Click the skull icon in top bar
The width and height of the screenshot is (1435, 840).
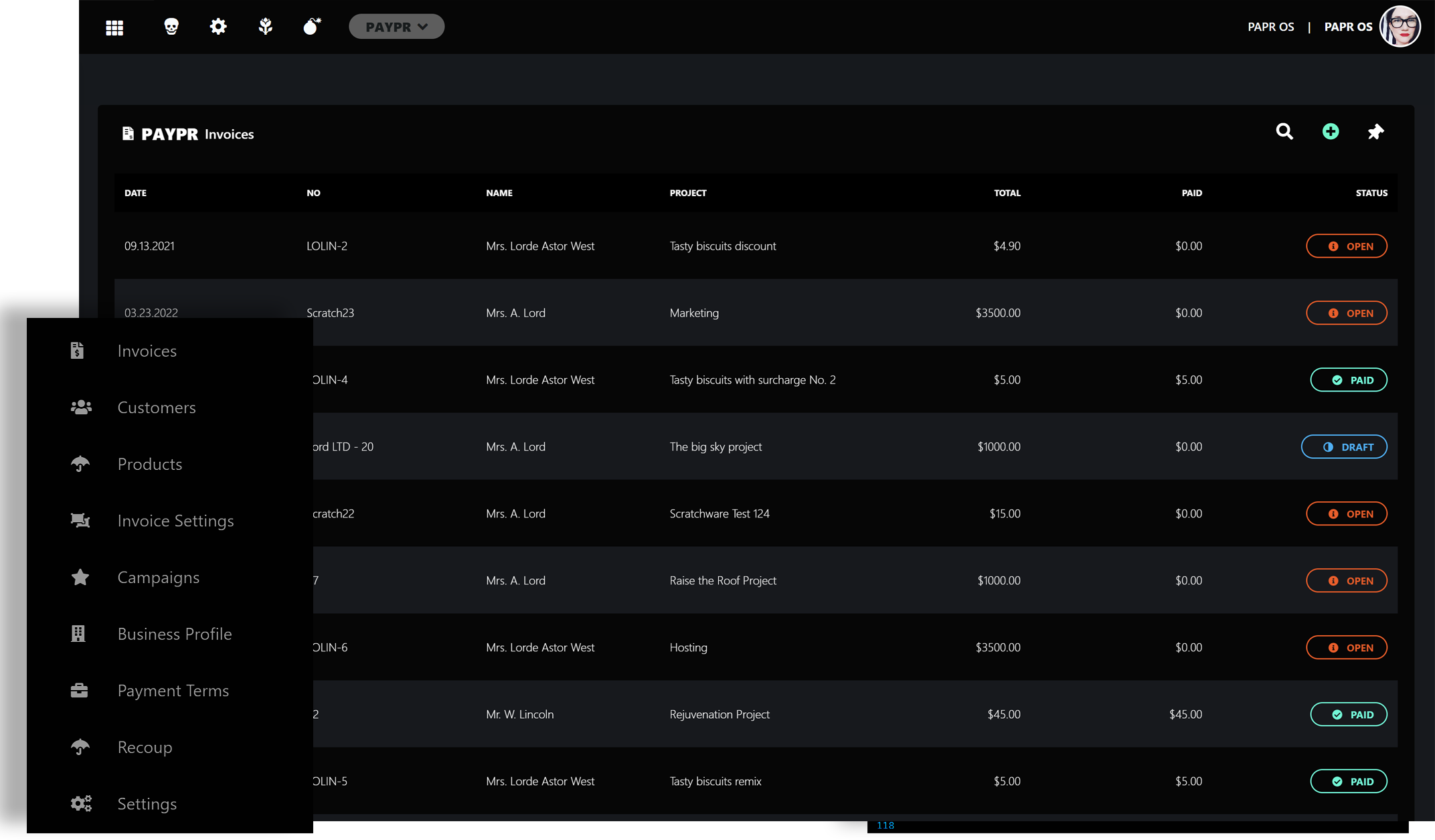tap(171, 27)
